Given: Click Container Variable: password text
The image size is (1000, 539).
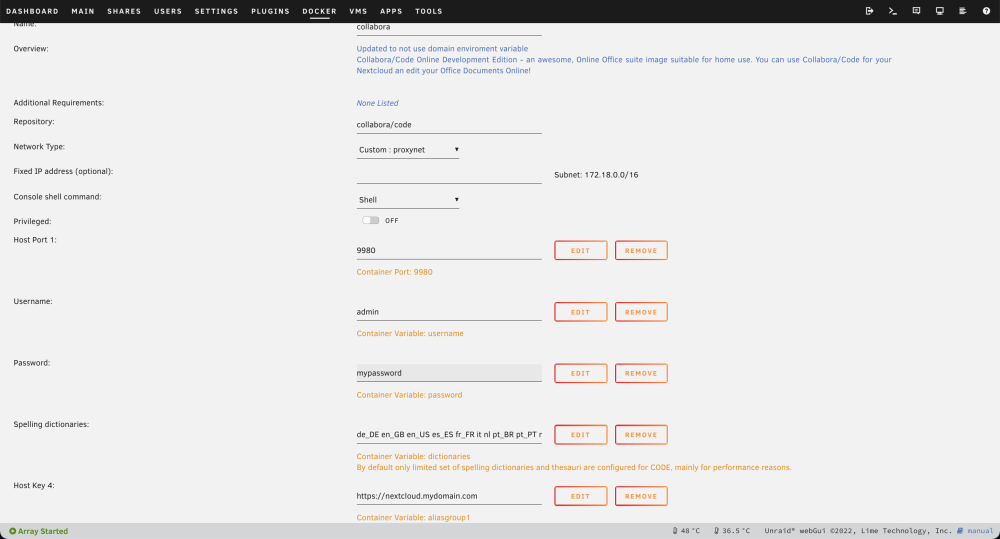Looking at the screenshot, I should (409, 395).
